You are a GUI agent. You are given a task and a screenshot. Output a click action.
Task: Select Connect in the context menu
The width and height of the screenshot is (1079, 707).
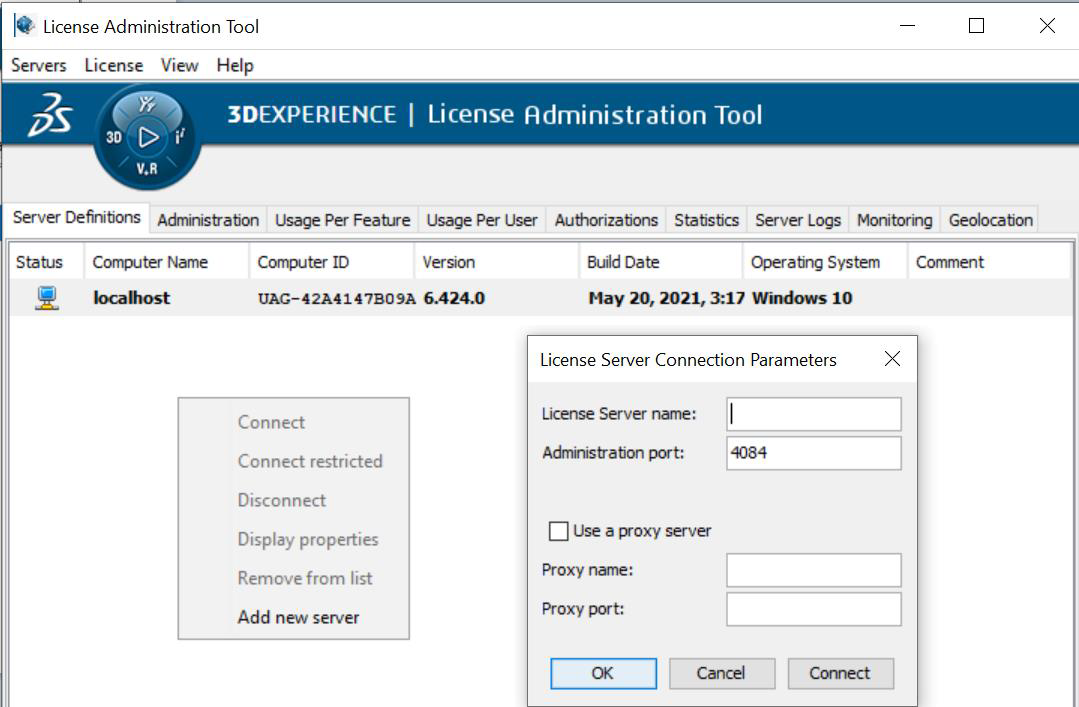[x=271, y=423]
